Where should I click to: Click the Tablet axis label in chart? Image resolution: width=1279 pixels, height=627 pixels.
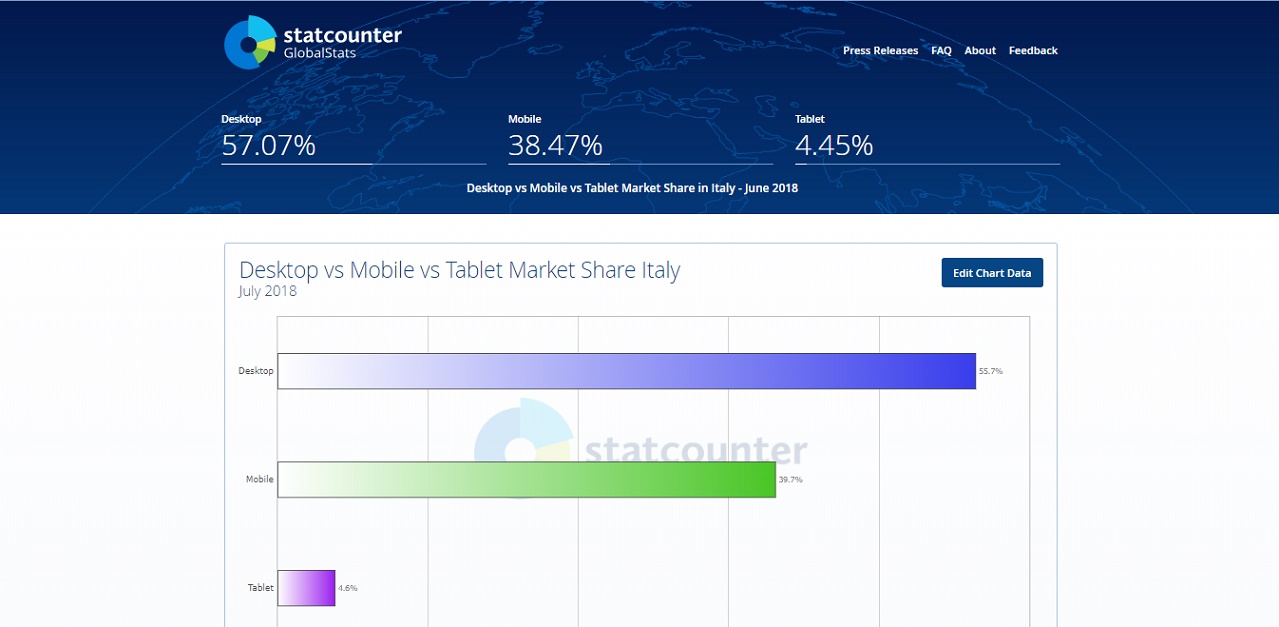coord(261,588)
